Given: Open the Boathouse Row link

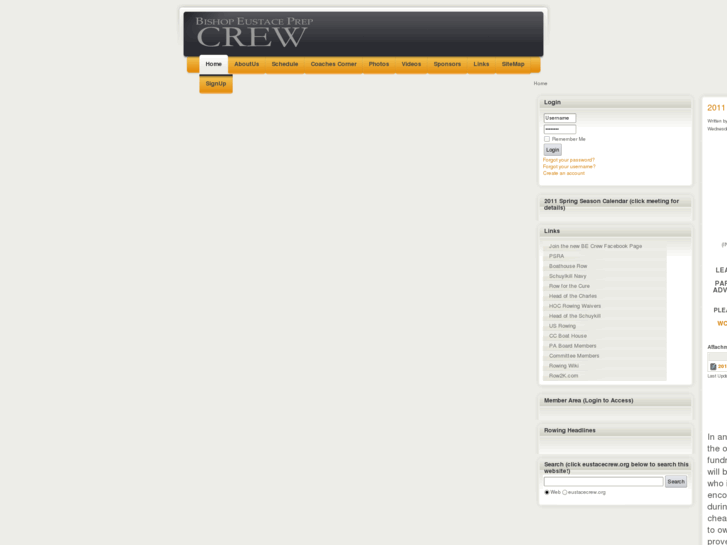Looking at the screenshot, I should (568, 266).
